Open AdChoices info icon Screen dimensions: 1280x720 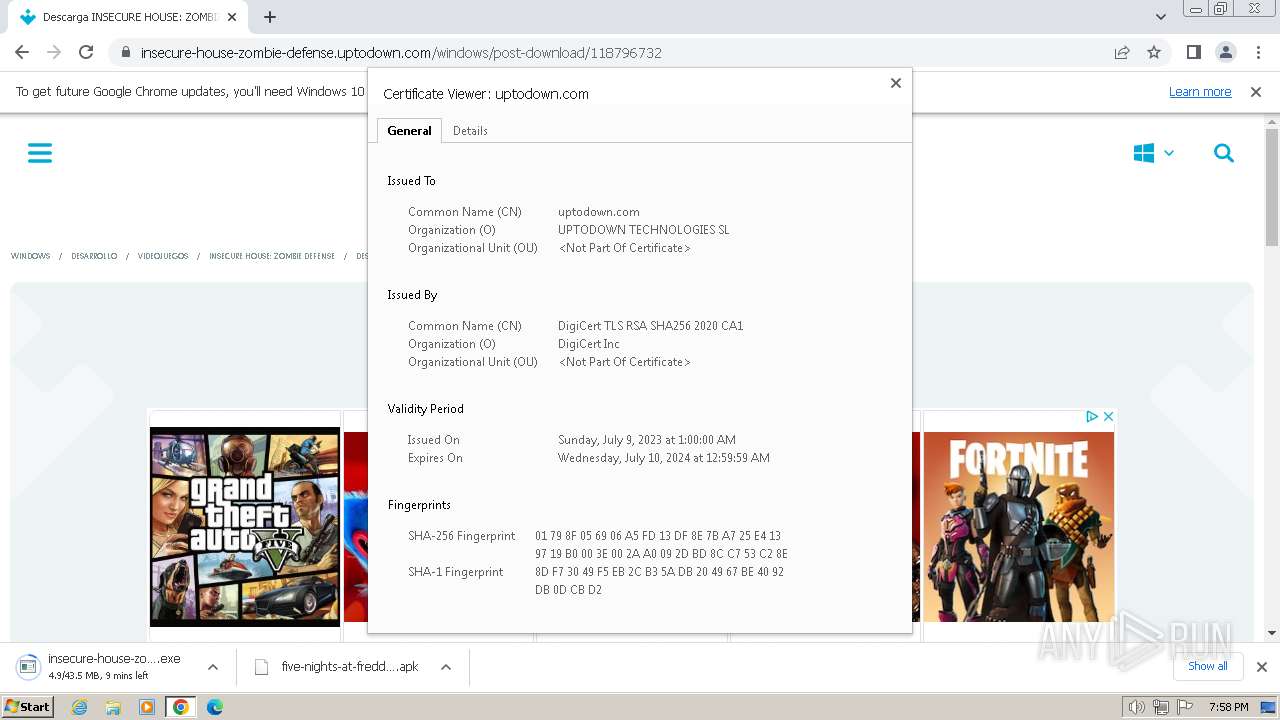pos(1092,416)
